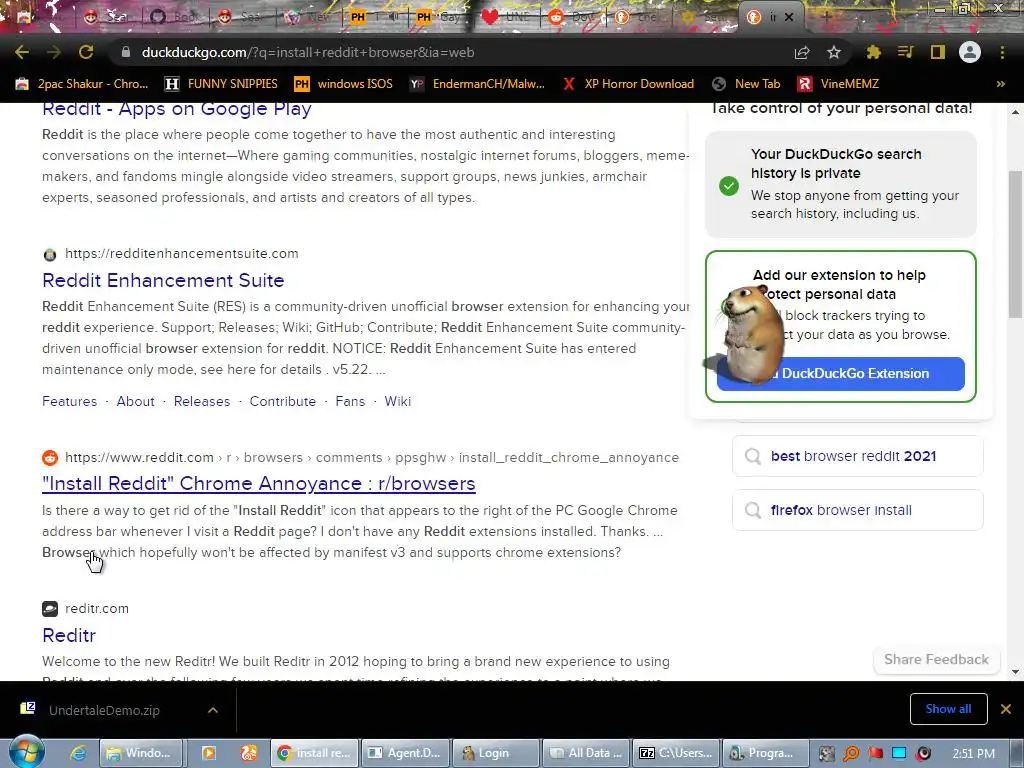Image resolution: width=1024 pixels, height=768 pixels.
Task: Switch to the All Data taskbar window
Action: [x=586, y=753]
